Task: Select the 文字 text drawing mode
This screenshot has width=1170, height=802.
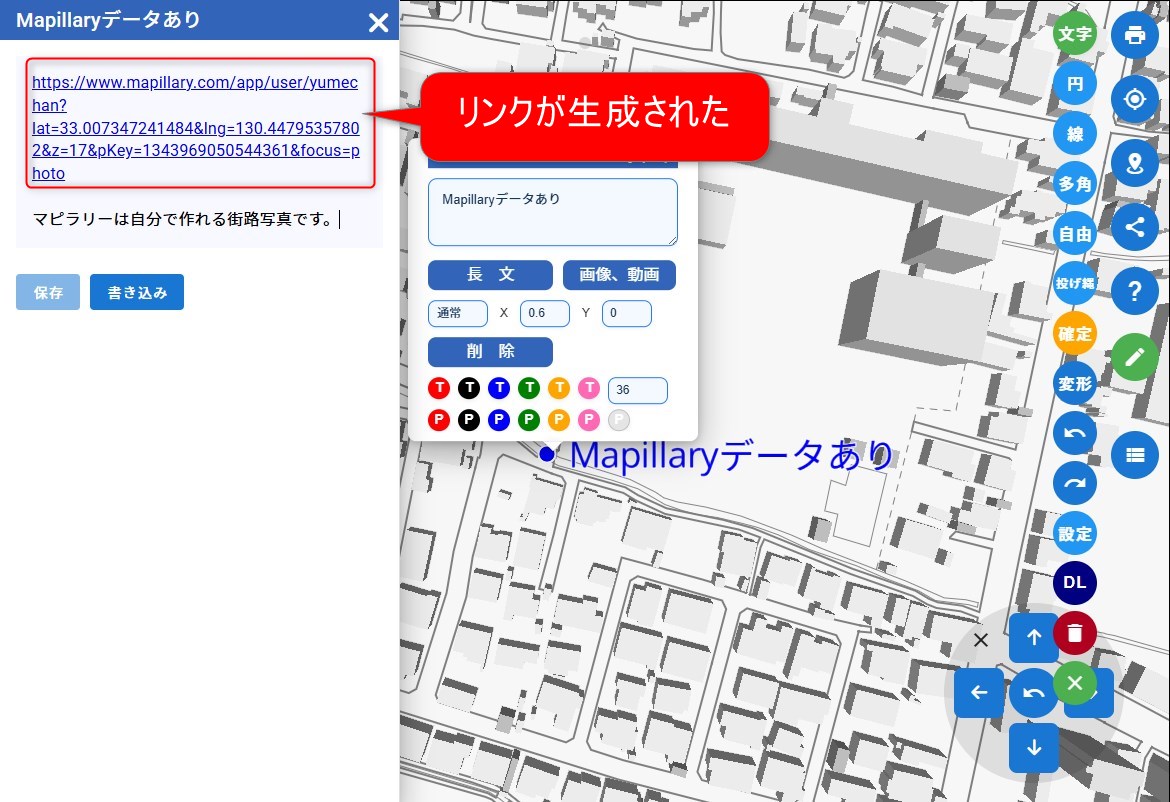Action: 1075,34
